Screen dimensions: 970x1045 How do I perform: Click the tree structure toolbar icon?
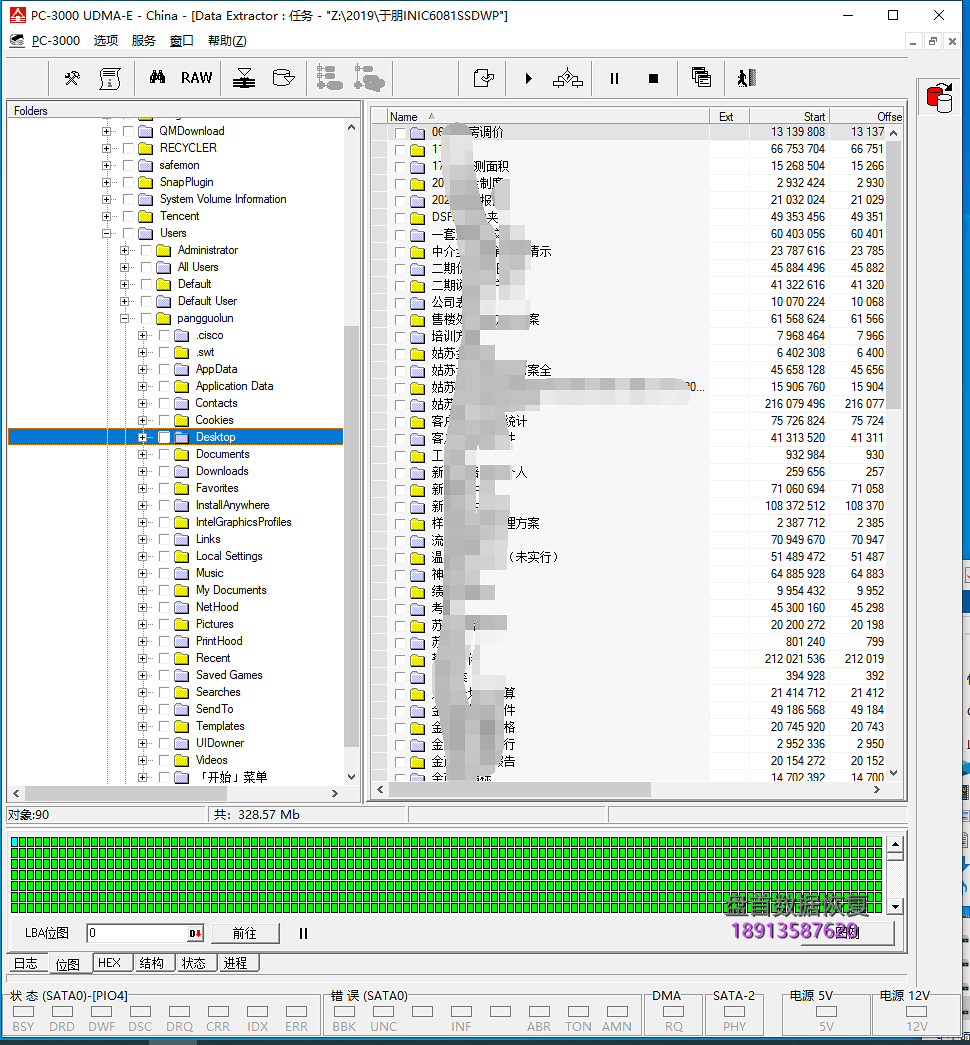point(329,78)
